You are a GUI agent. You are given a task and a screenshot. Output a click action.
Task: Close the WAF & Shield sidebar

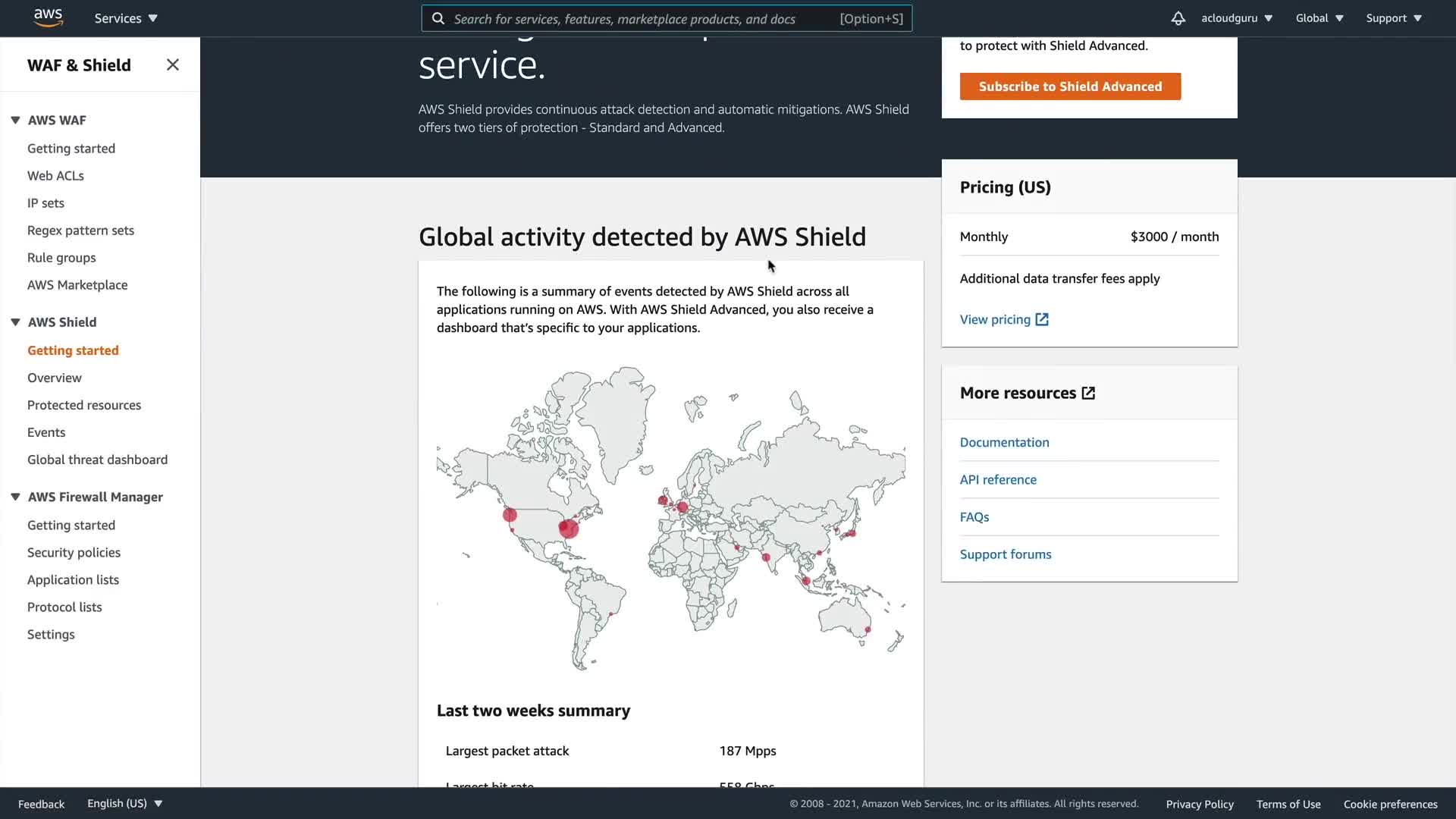tap(173, 65)
